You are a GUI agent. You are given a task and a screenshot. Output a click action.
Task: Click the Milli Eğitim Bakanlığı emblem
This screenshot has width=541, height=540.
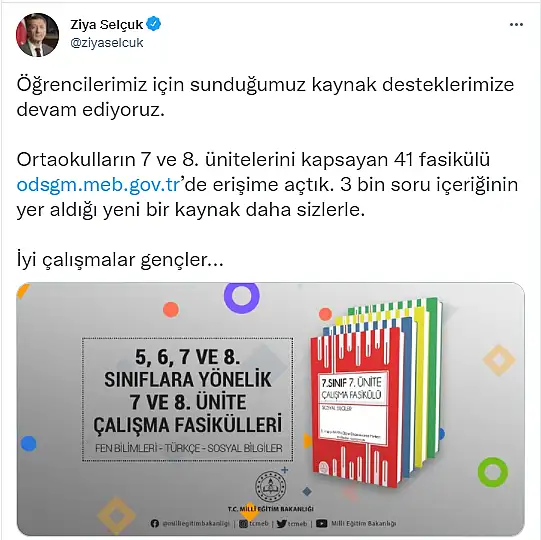(270, 487)
